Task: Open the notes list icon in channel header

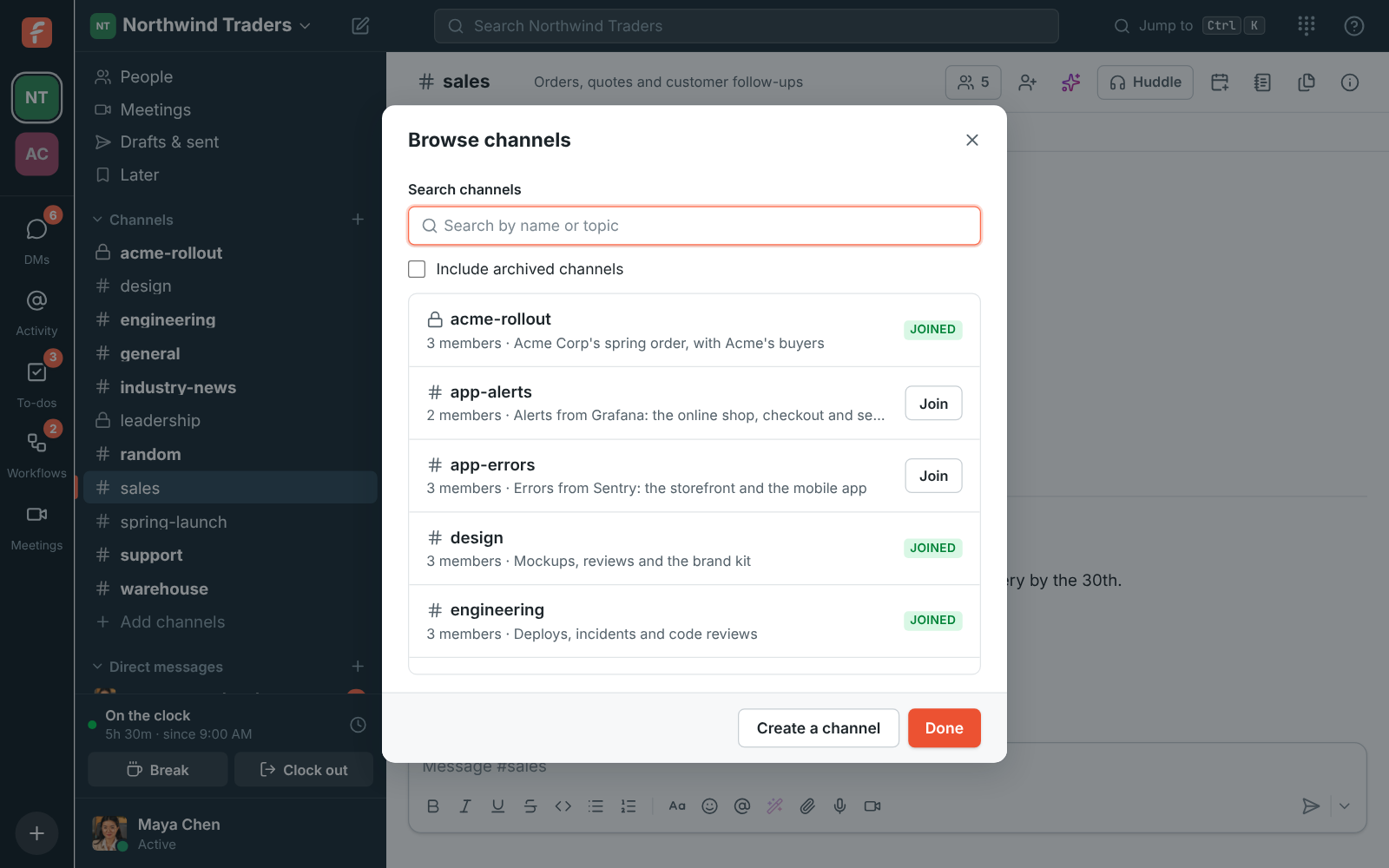Action: (x=1262, y=82)
